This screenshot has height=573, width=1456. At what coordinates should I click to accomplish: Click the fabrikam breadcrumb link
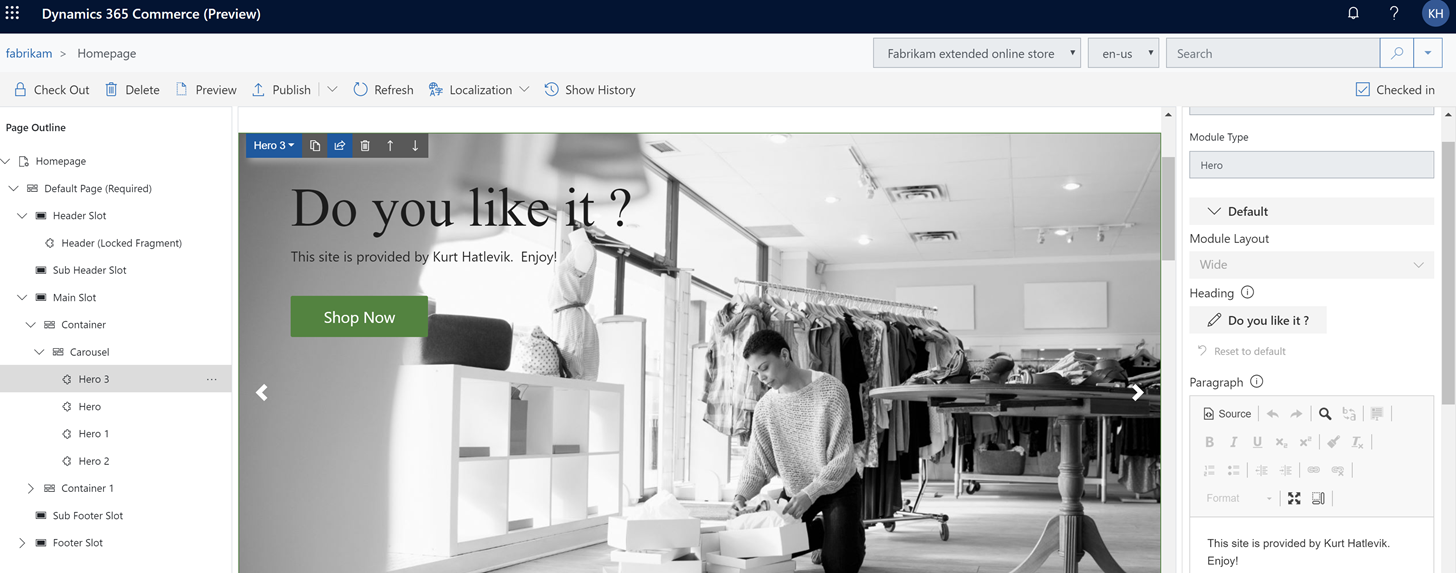click(x=29, y=54)
